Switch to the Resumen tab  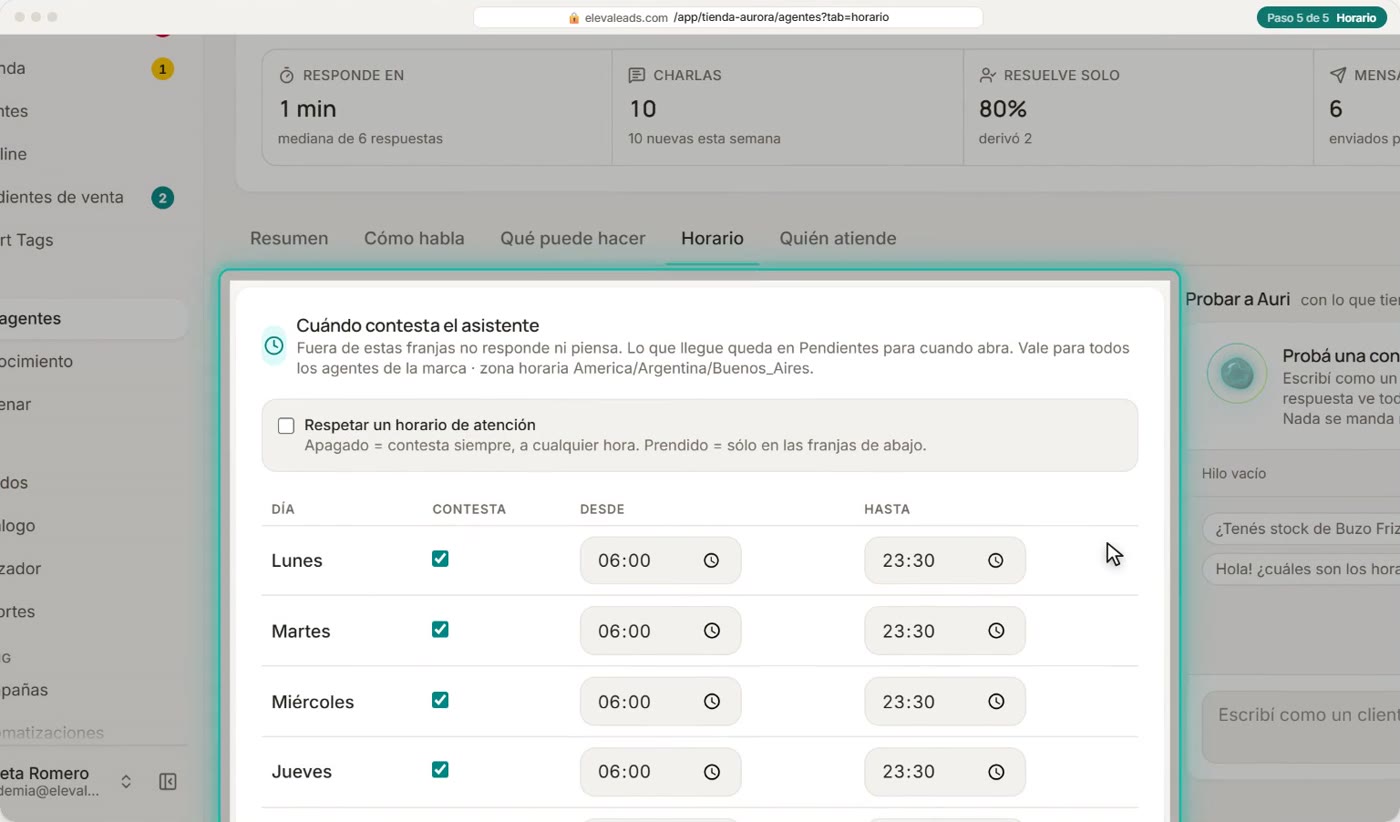pyautogui.click(x=289, y=238)
